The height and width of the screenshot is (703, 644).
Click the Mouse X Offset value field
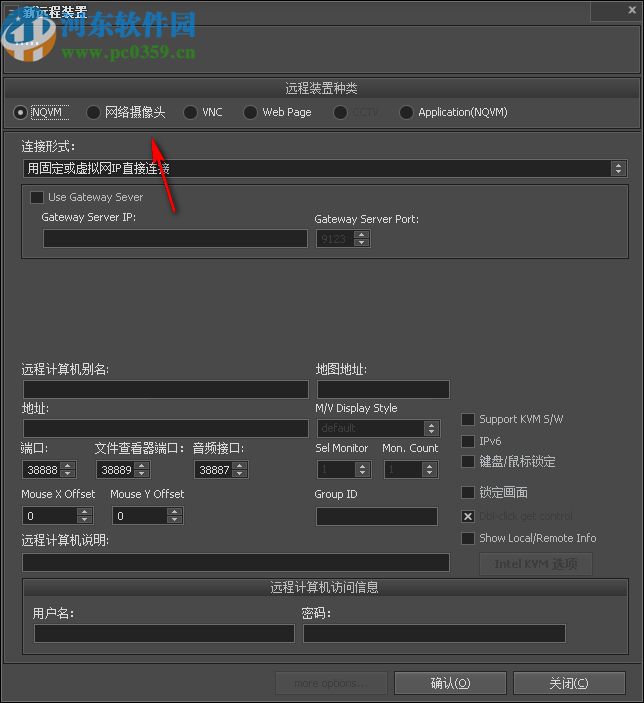coord(50,516)
